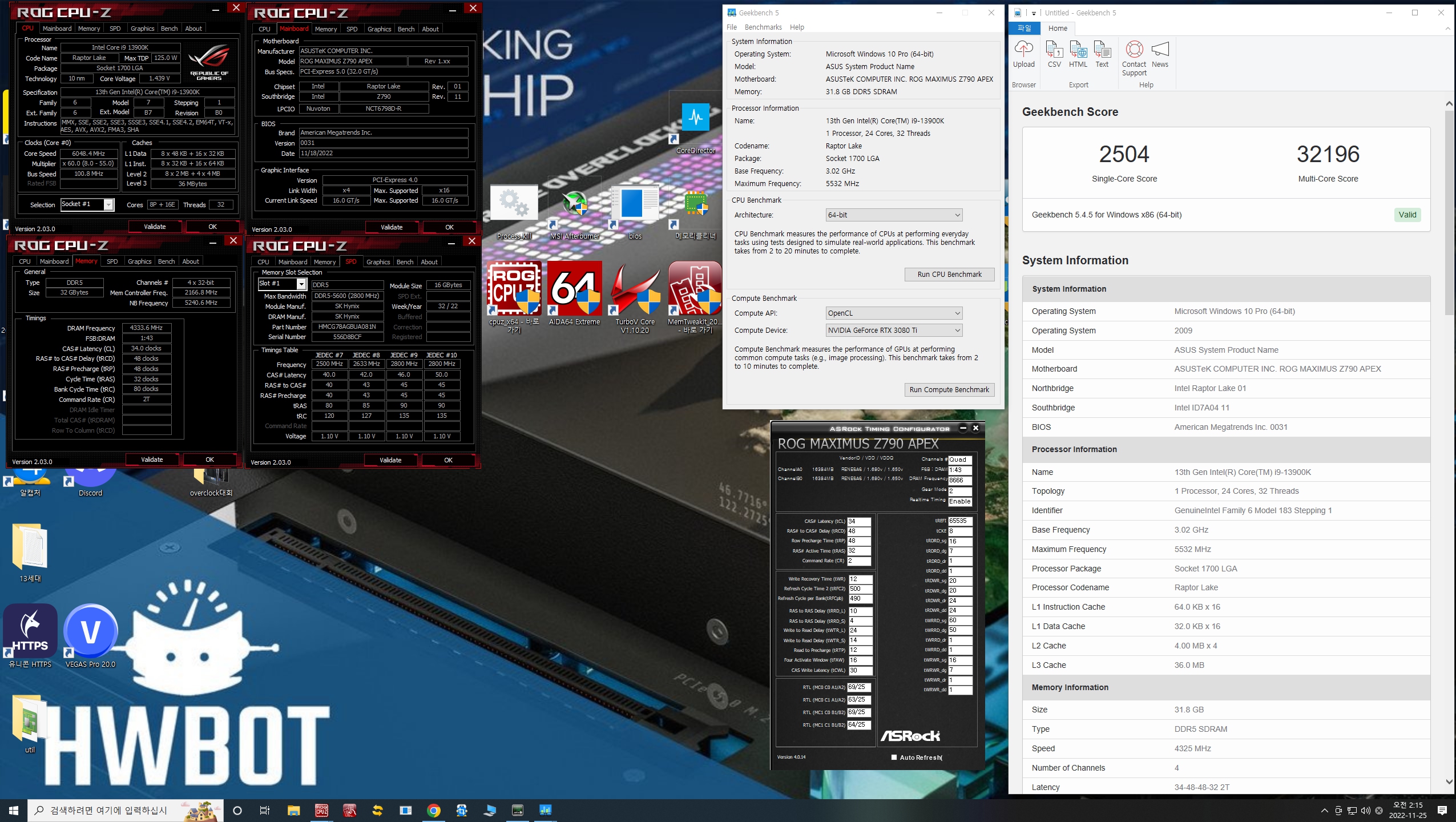Open Google Chrome from the taskbar
This screenshot has height=822, width=1456.
coord(434,810)
